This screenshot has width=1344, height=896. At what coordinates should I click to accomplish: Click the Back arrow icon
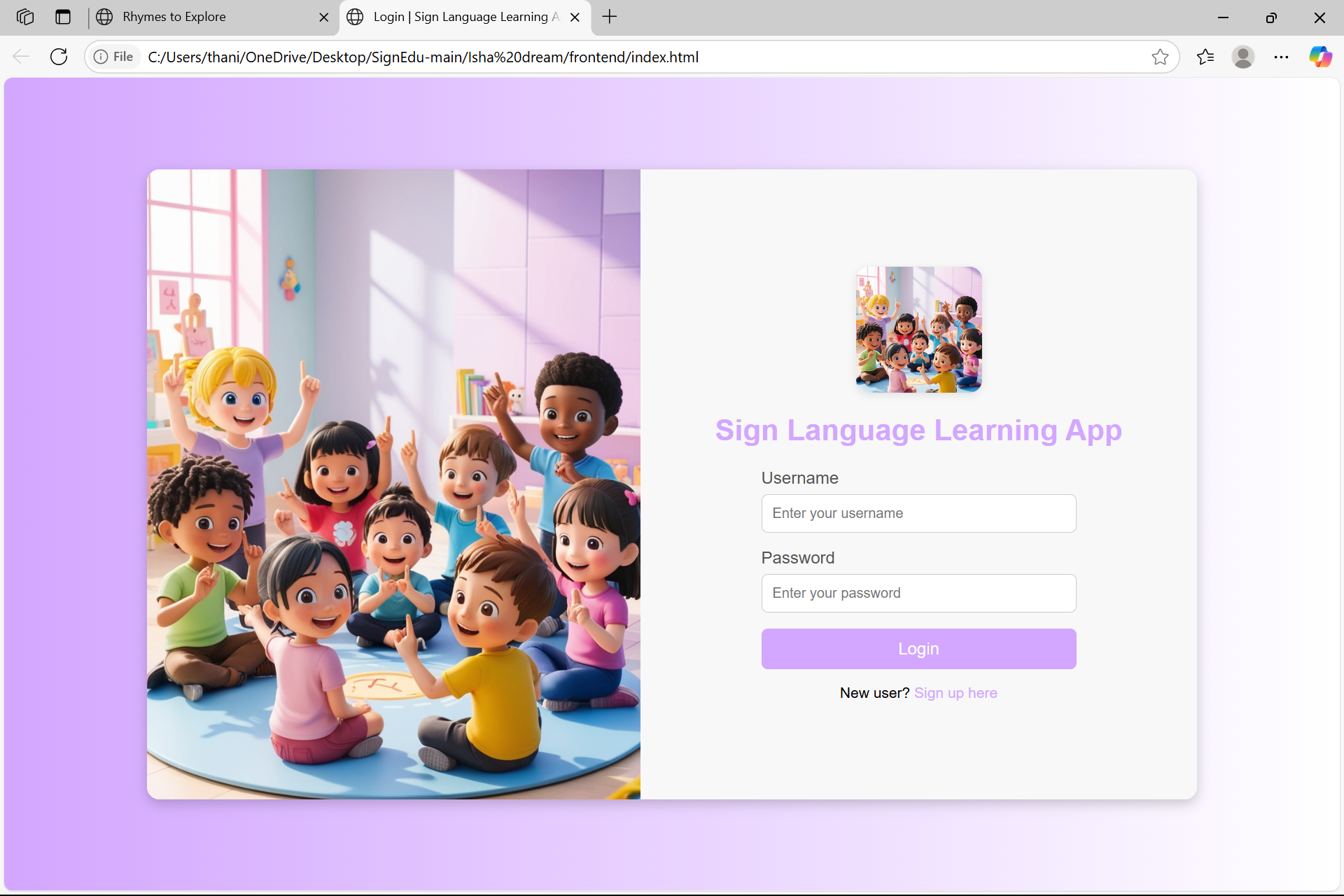[21, 57]
